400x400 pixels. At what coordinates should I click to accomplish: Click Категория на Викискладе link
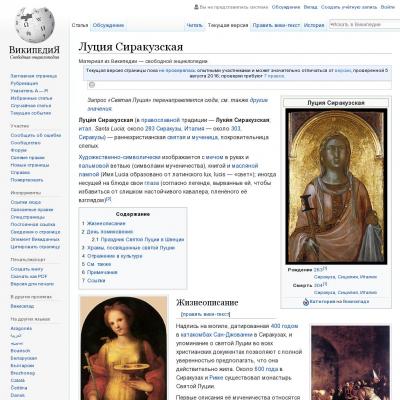[x=340, y=302]
